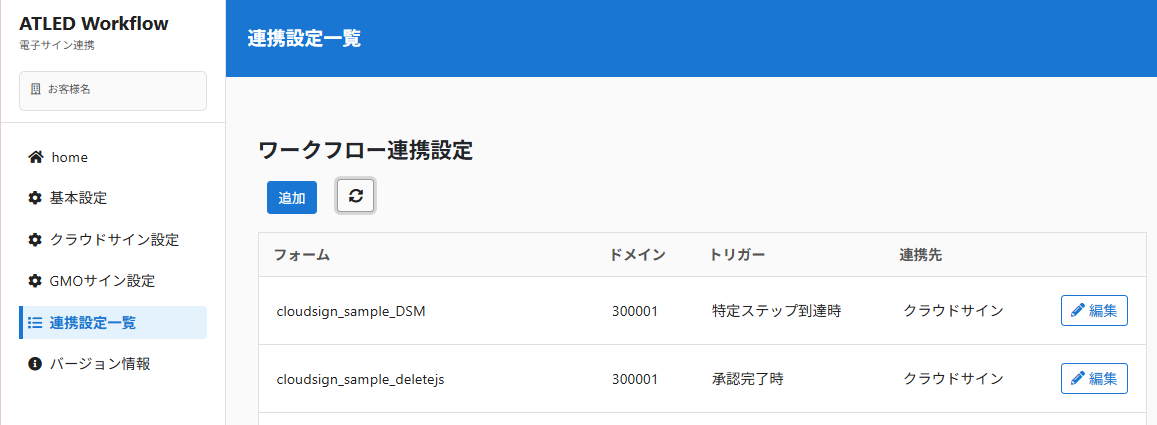Screen dimensions: 1157x425
Task: Click the cloudsign_sample_DSM form name
Action: (350, 311)
